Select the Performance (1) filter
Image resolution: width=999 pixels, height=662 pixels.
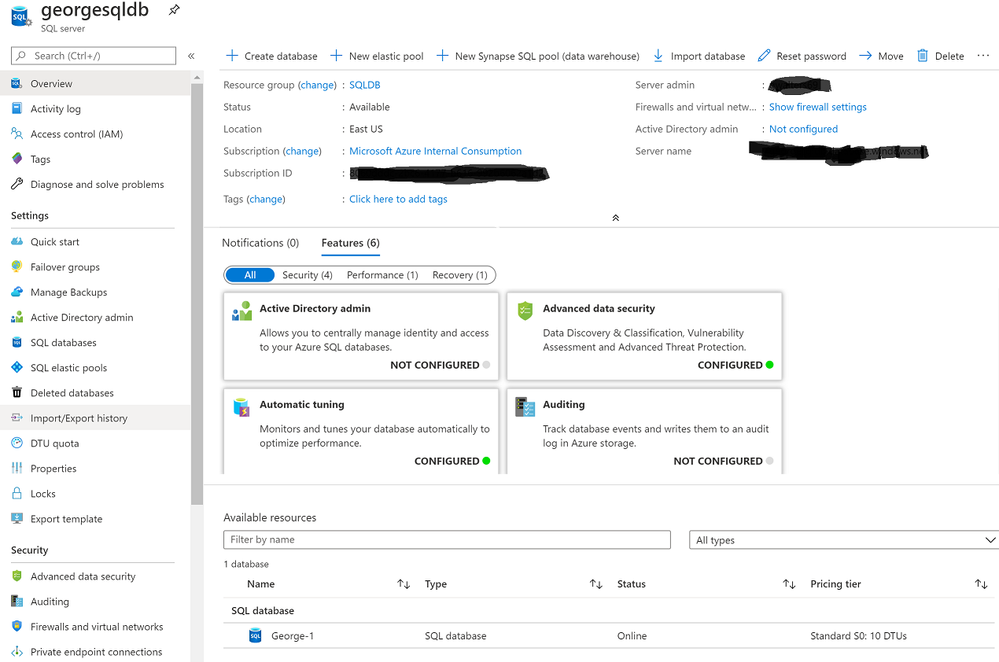(x=382, y=275)
